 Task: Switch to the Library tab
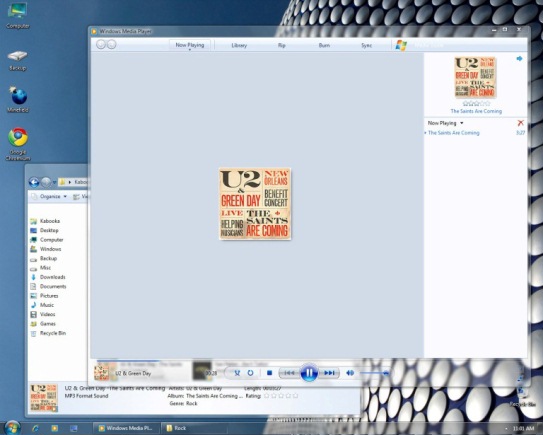point(239,45)
